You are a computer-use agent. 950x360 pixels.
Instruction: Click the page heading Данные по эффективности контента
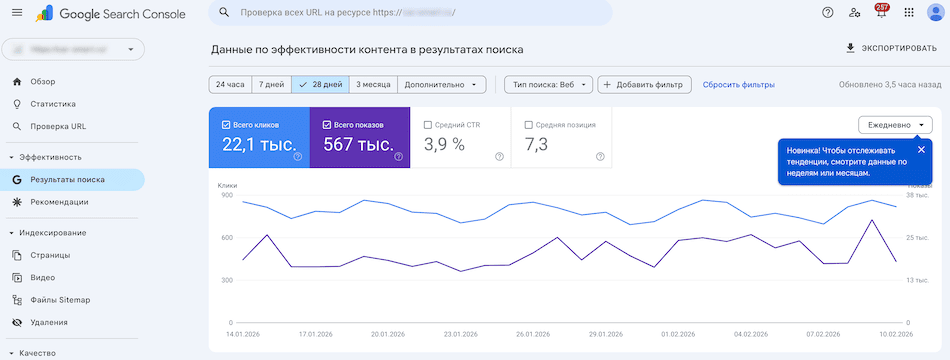point(367,50)
